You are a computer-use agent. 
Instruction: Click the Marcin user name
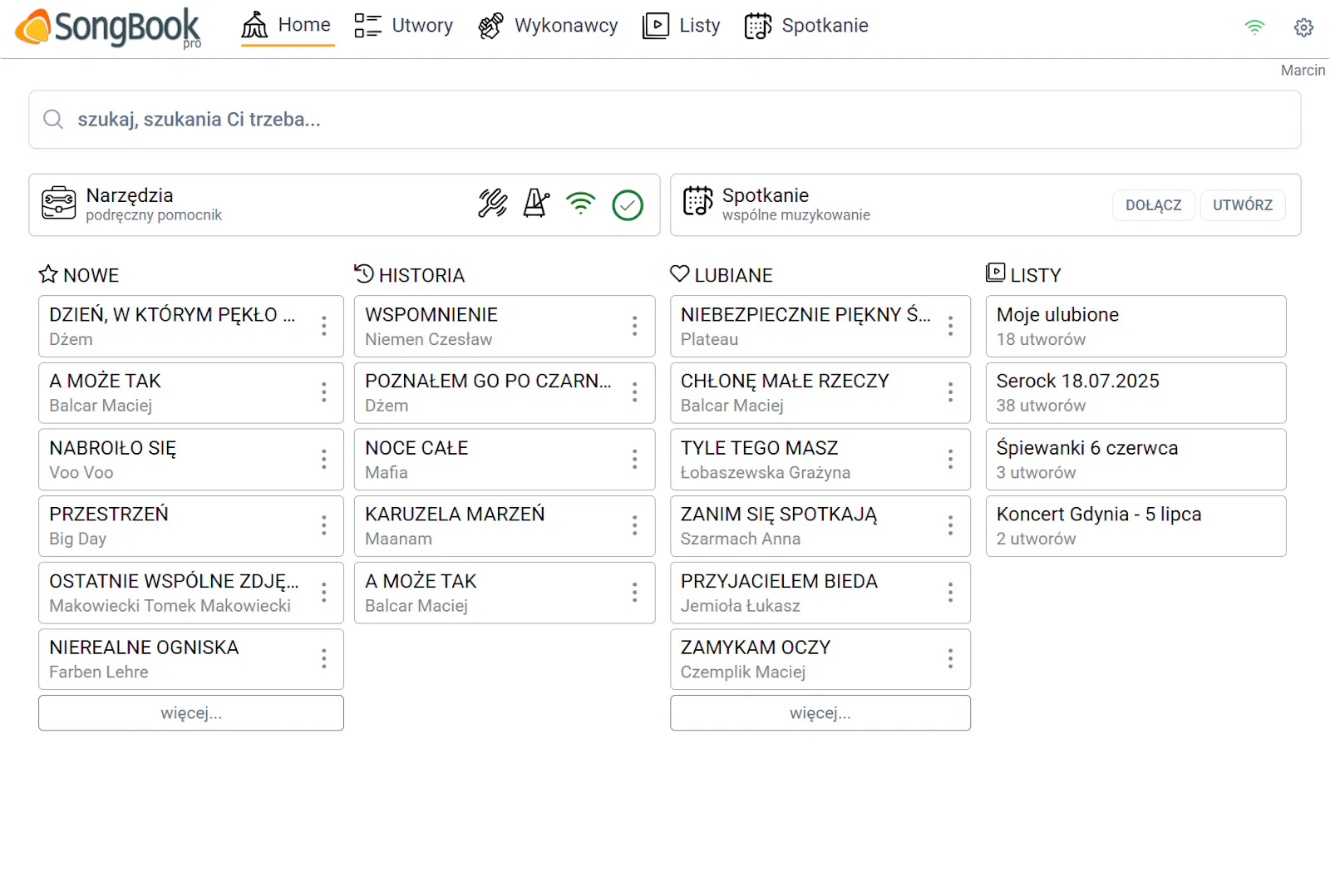(x=1303, y=71)
